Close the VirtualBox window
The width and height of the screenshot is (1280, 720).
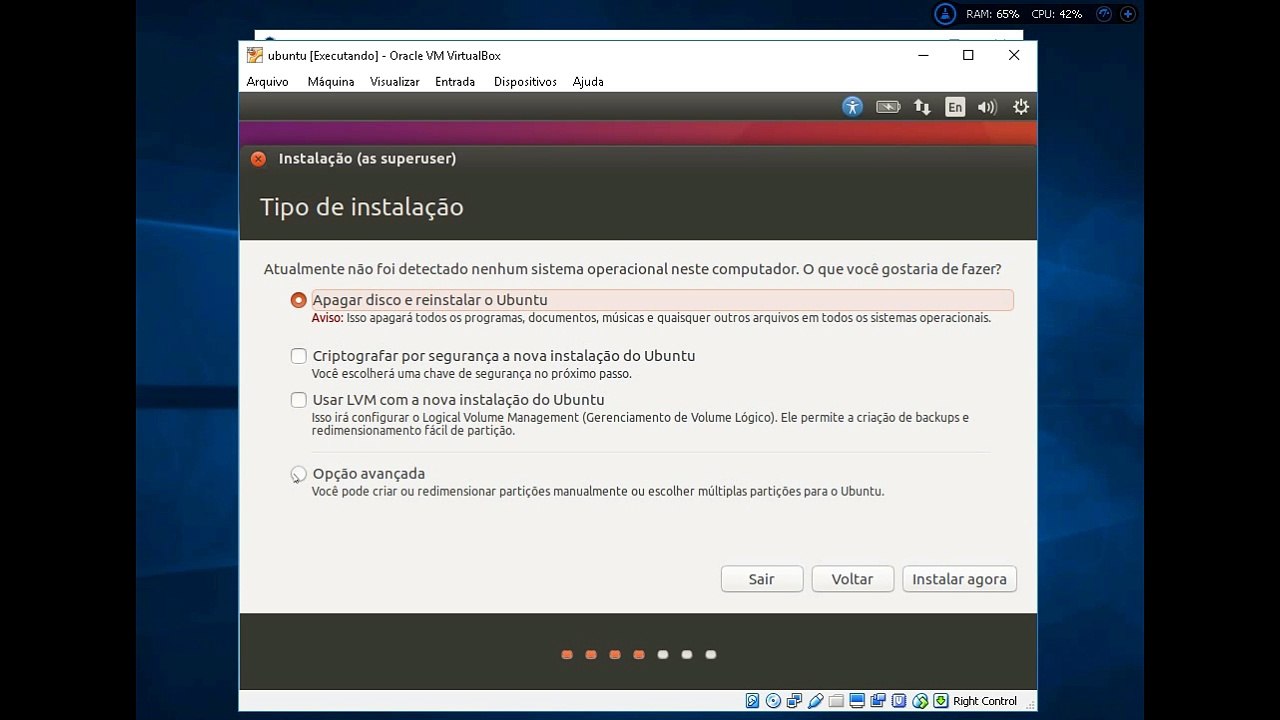click(1014, 56)
